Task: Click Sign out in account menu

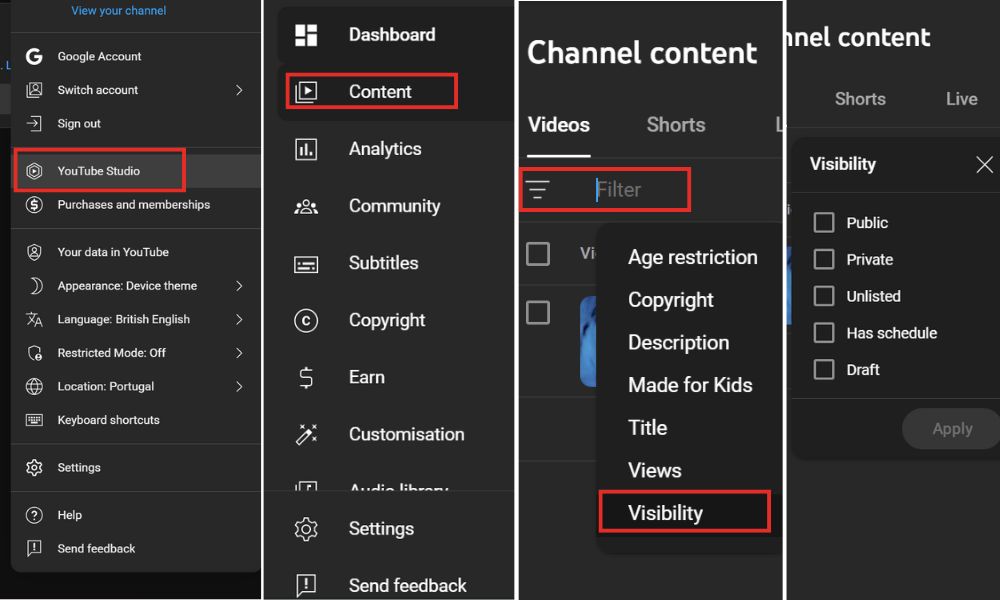Action: [79, 124]
